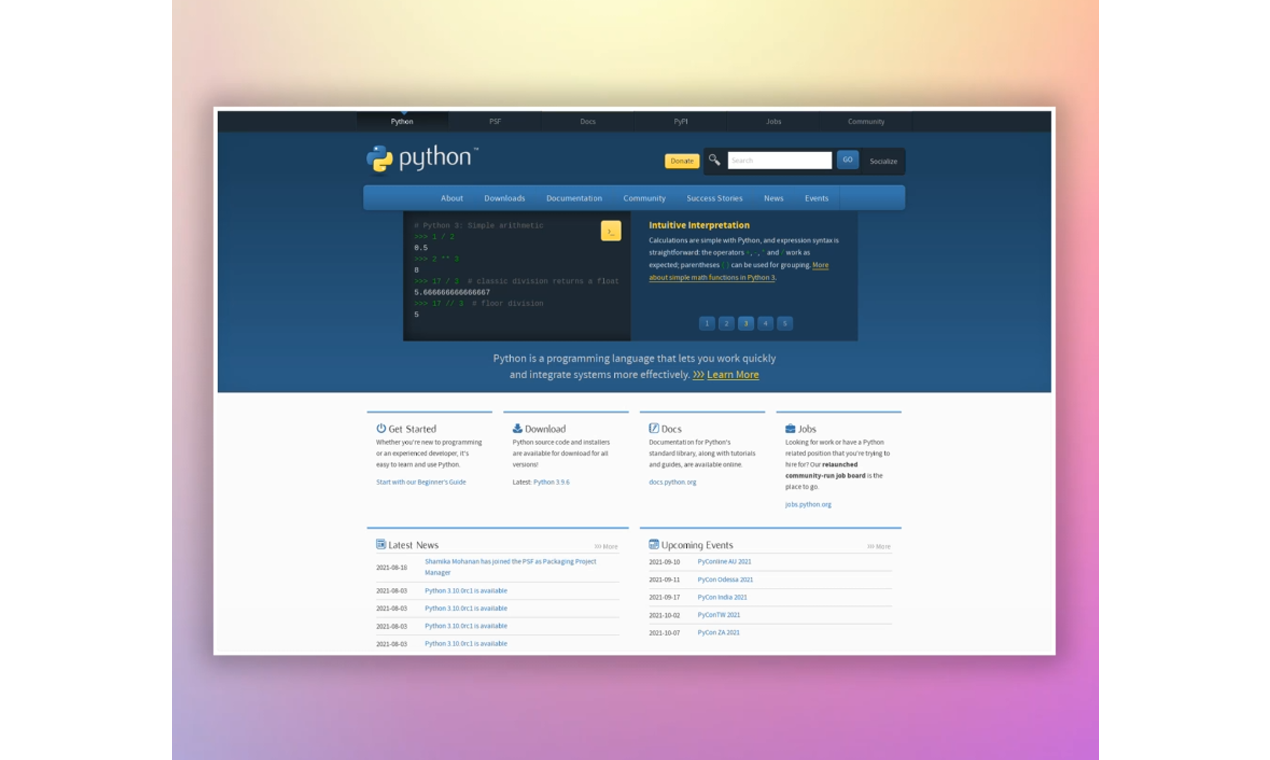This screenshot has height=760, width=1270.
Task: Click the yellow Donate button
Action: [682, 161]
